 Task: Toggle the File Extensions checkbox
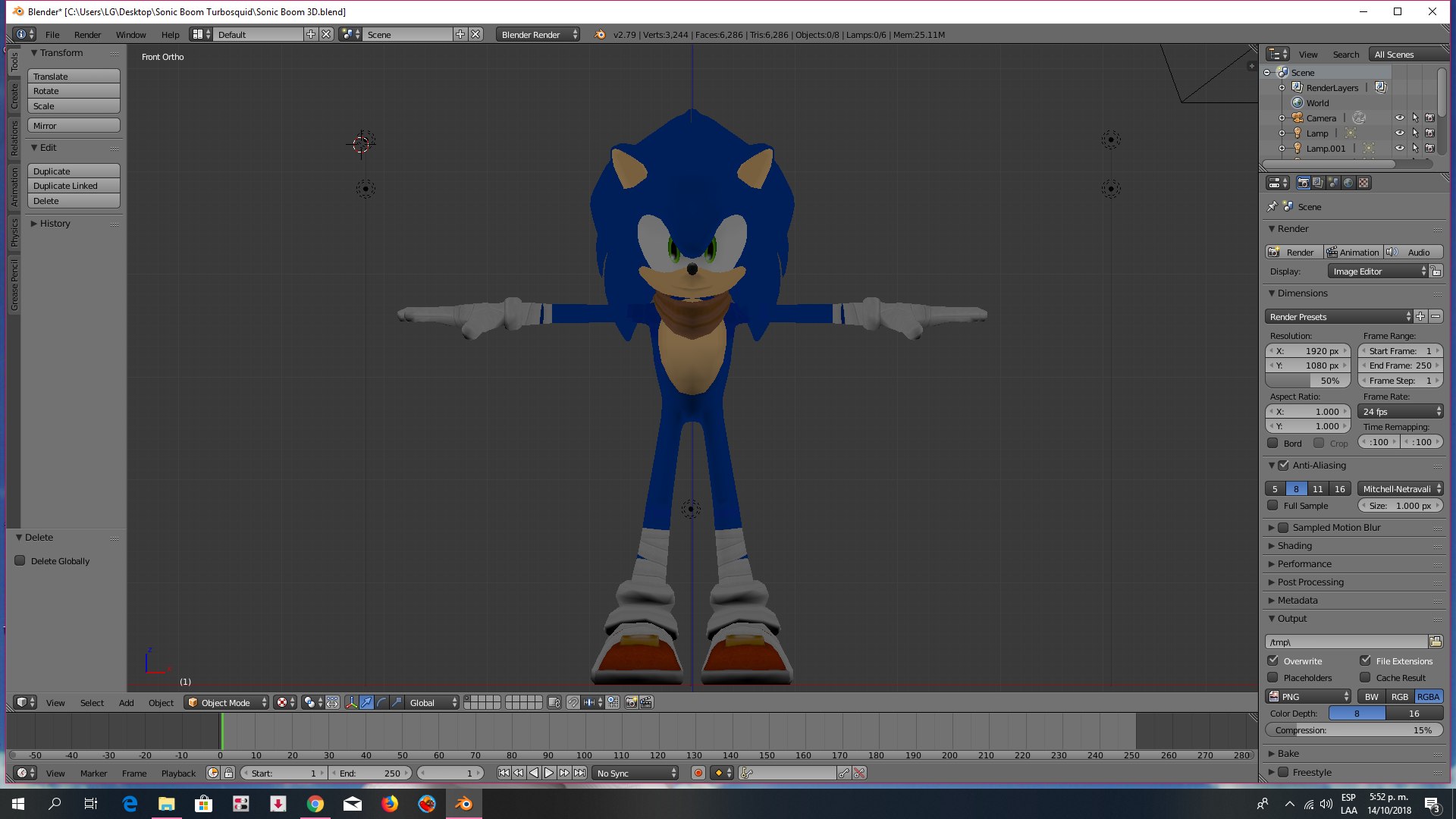(x=1365, y=661)
